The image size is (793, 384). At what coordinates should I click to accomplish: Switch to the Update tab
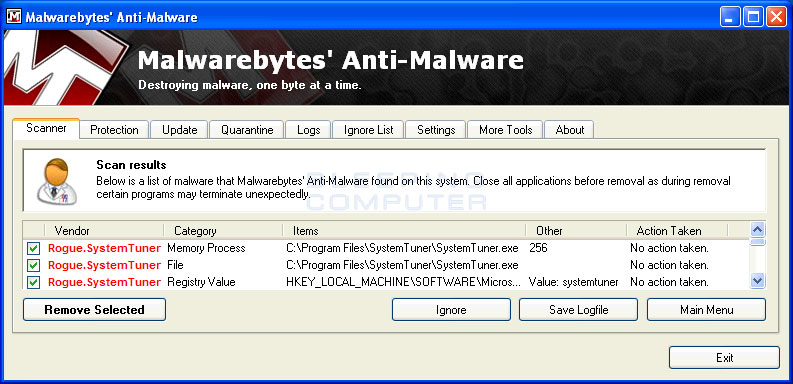pyautogui.click(x=180, y=130)
